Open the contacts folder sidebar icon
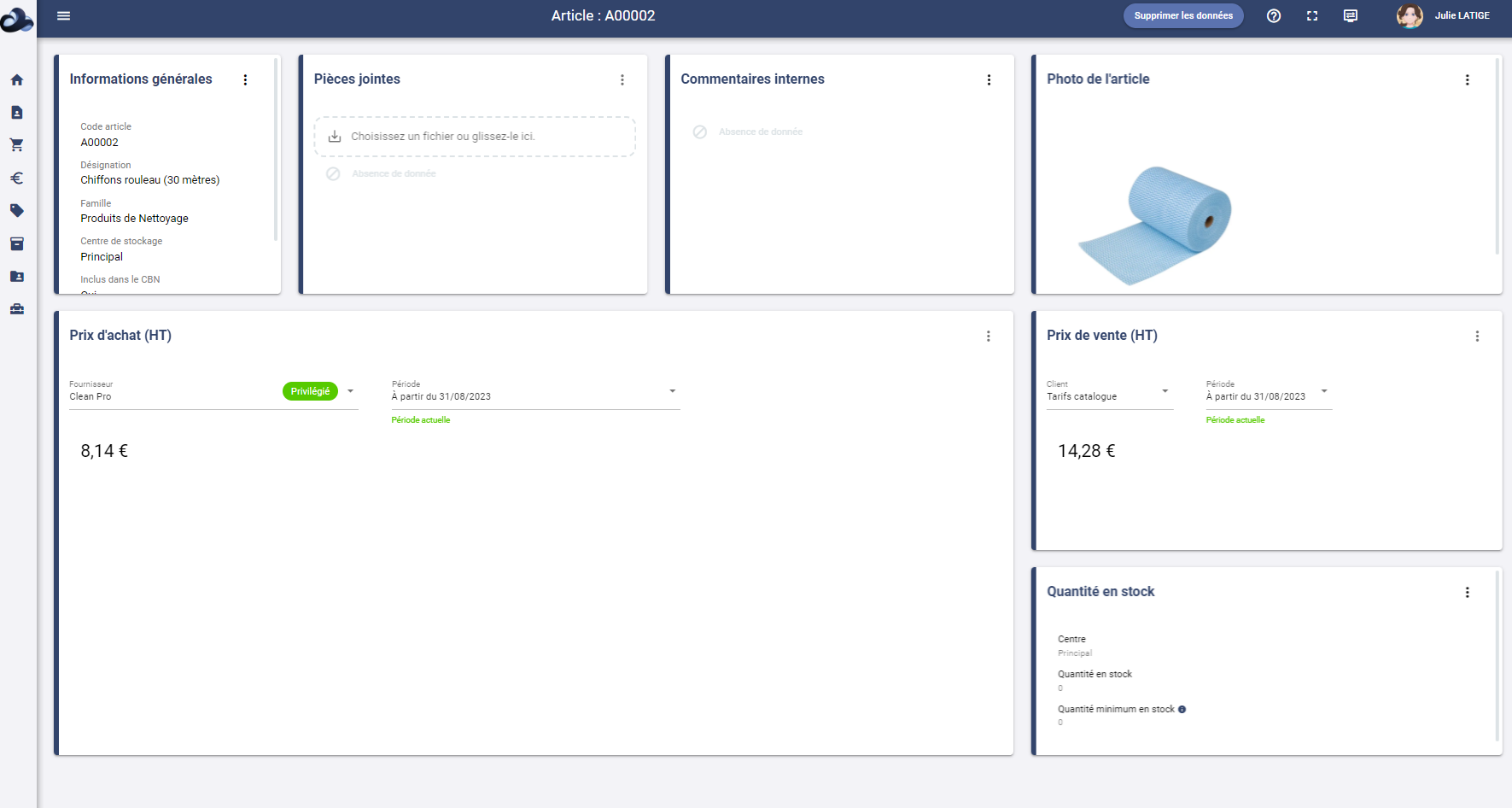This screenshot has width=1512, height=808. 16,276
